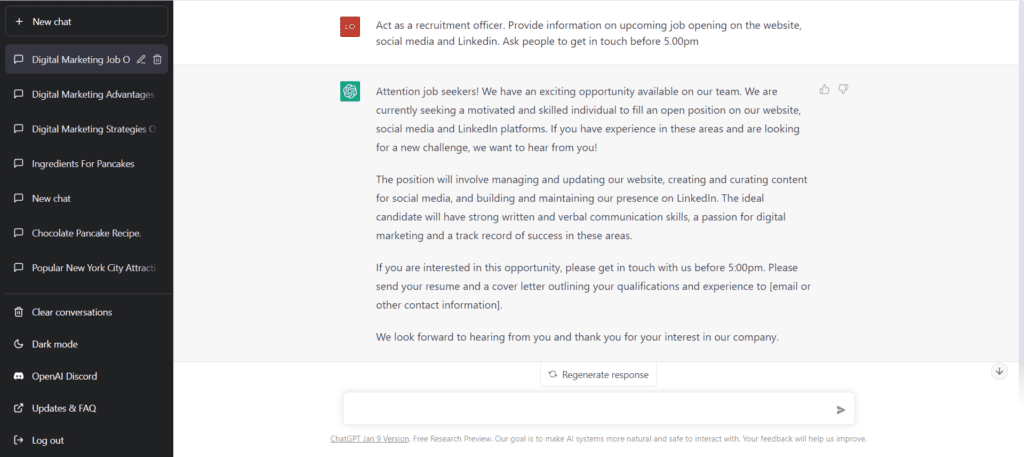Screen dimensions: 1024x457
Task: Open Digital Marketing Advantages conversation
Action: click(x=86, y=95)
